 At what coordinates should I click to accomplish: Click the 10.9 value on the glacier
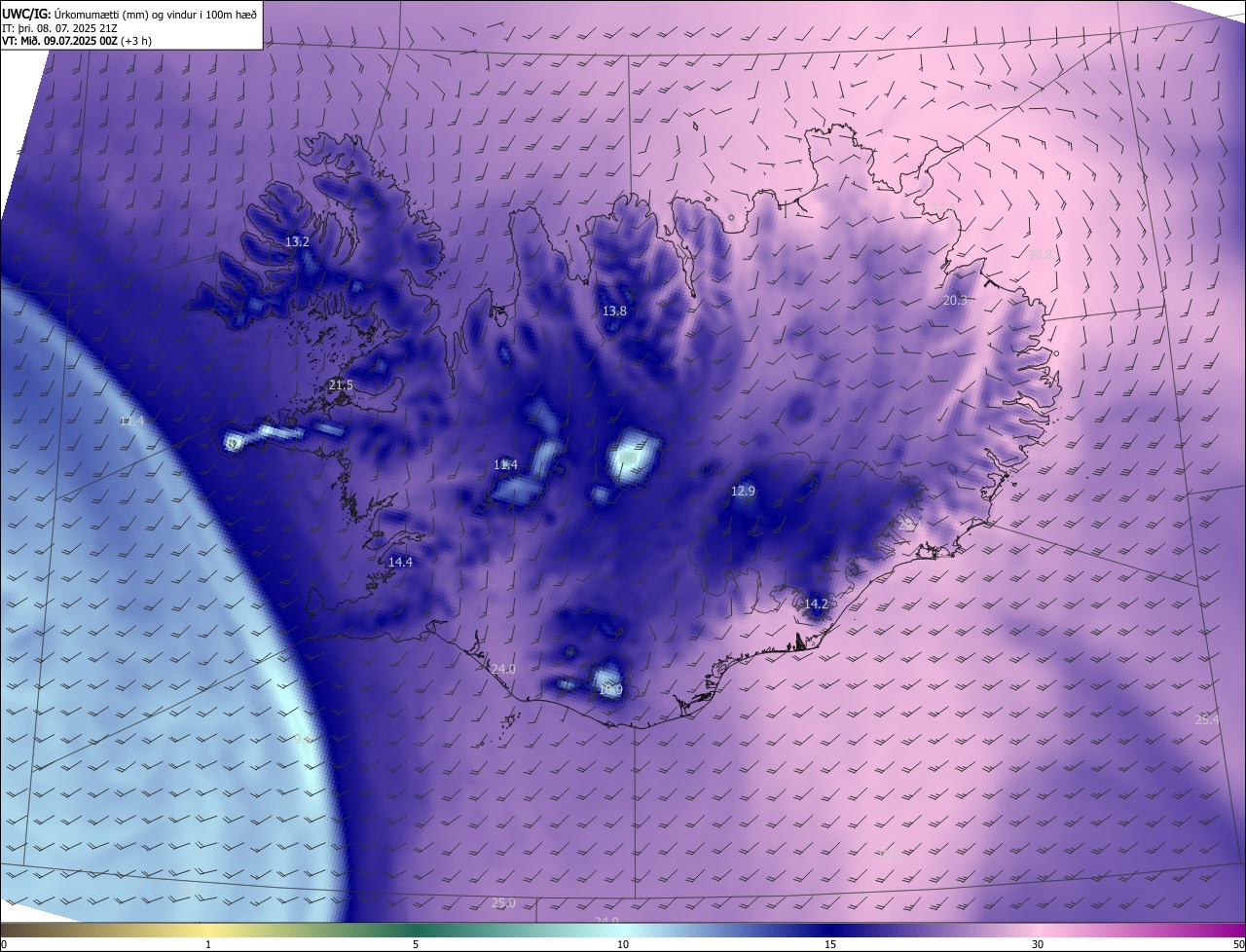609,691
